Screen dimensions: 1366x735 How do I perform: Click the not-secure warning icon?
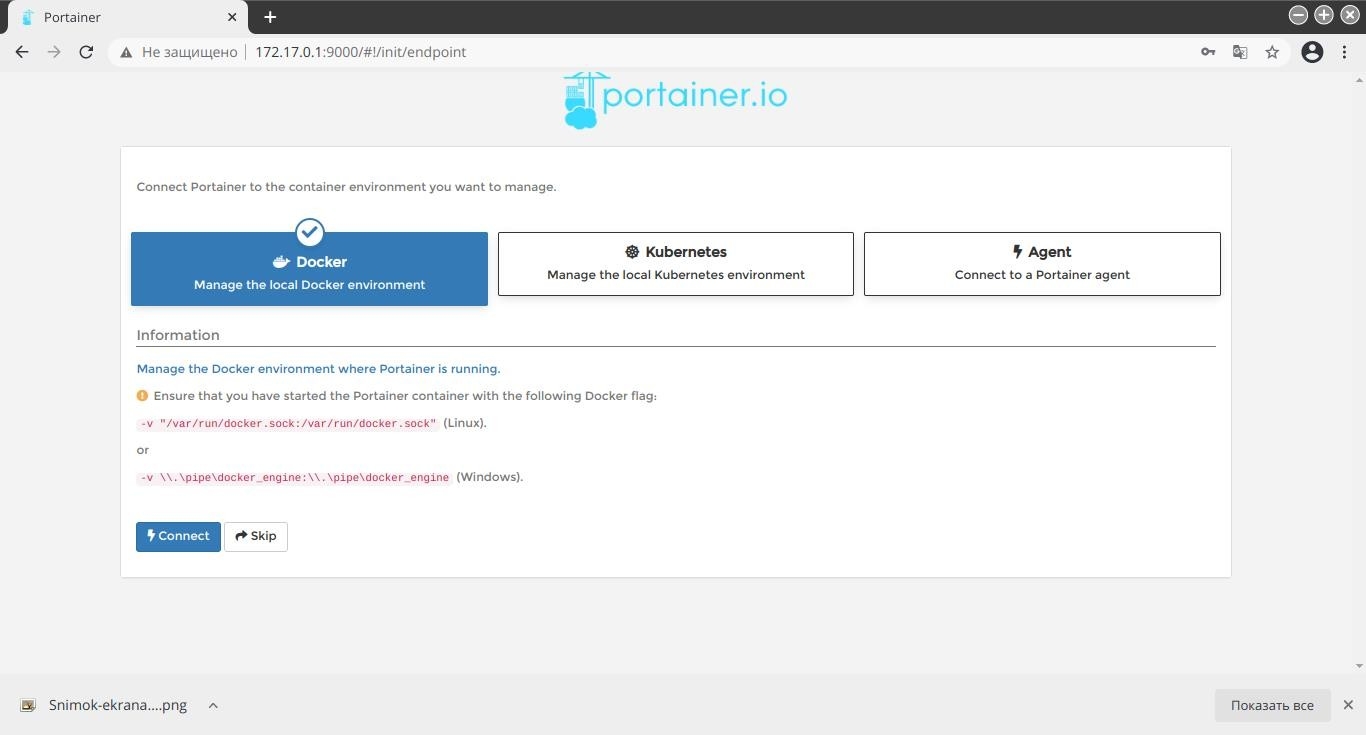click(x=126, y=52)
